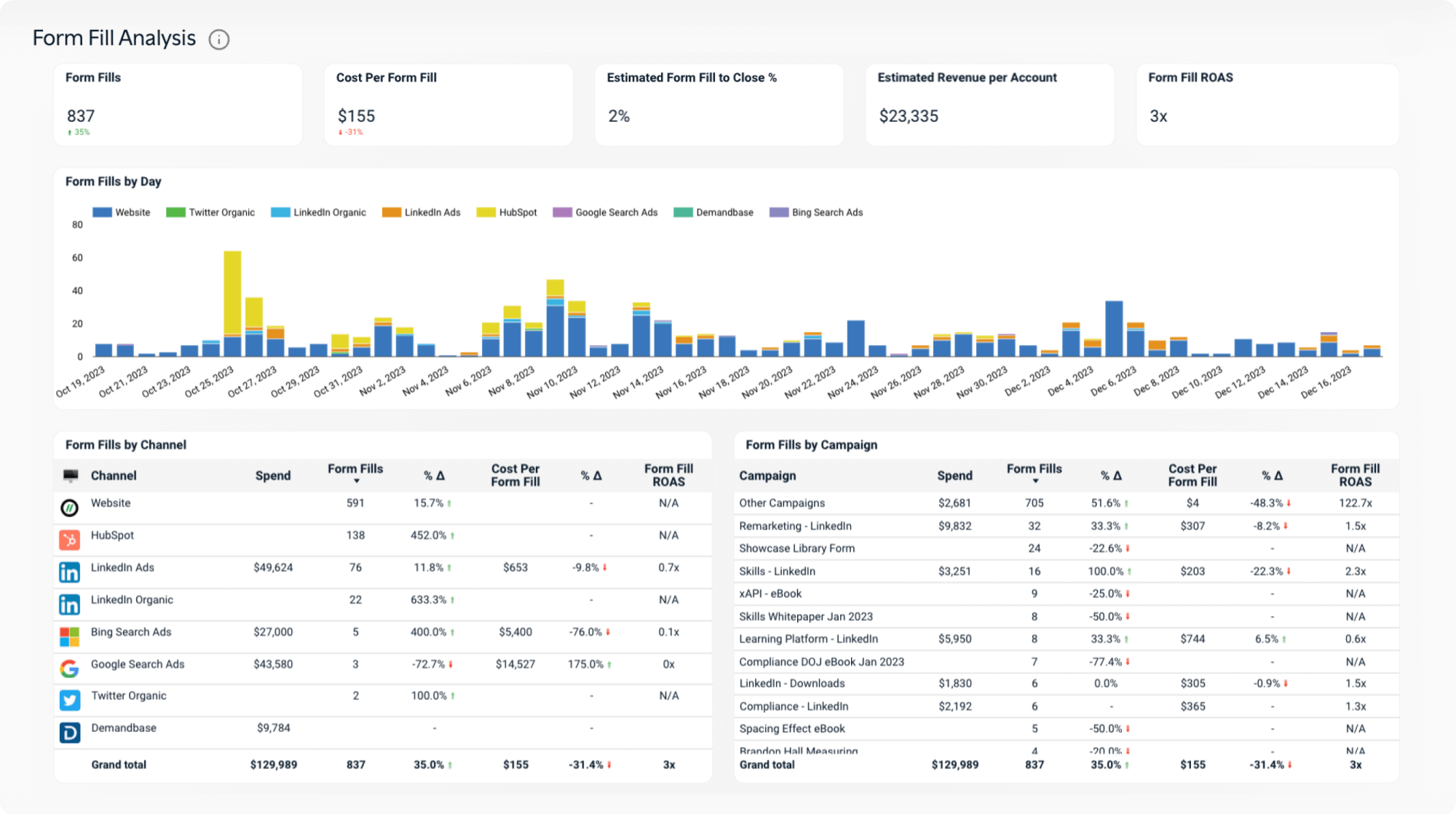The height and width of the screenshot is (815, 1456).
Task: Click the Website channel logo icon
Action: 69,508
